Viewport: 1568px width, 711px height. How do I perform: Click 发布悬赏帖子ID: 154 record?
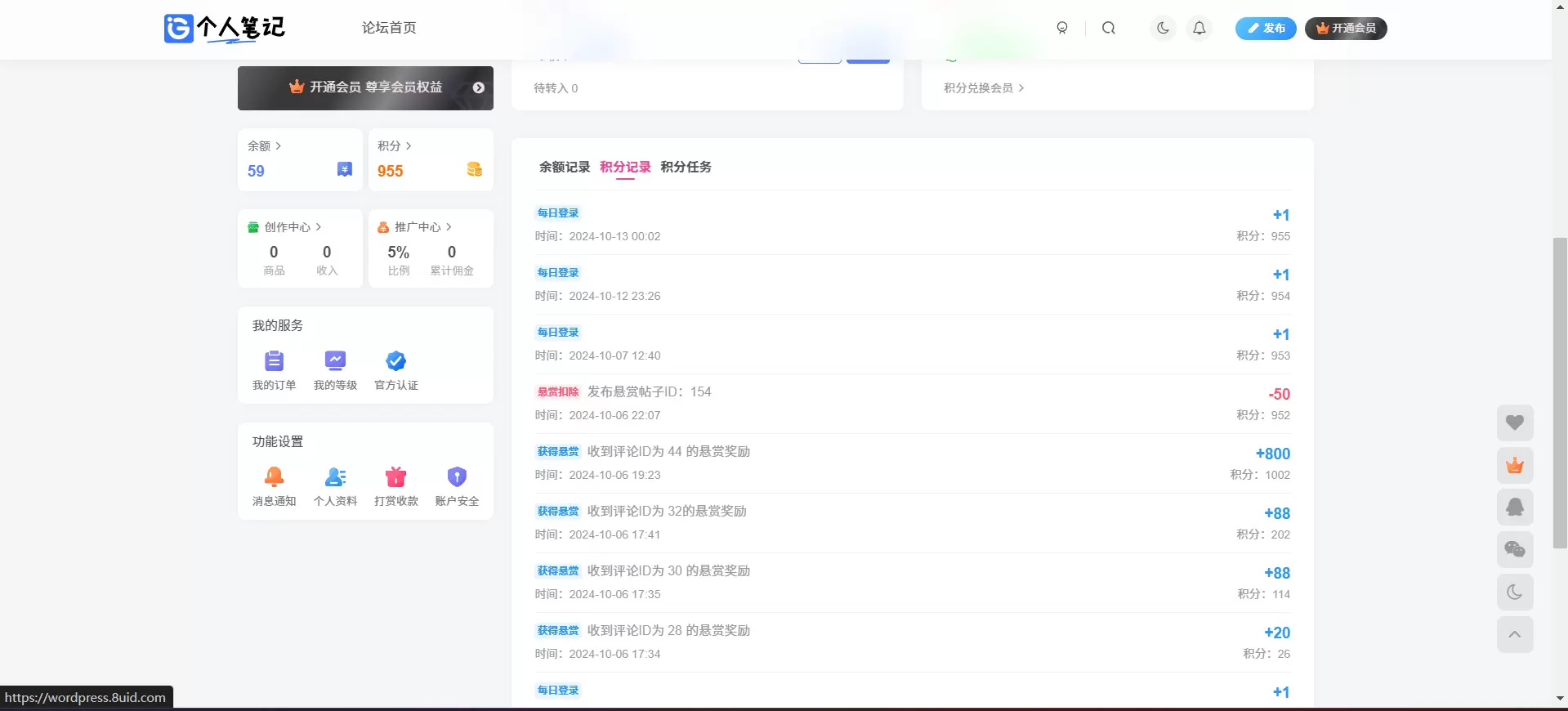pos(650,392)
